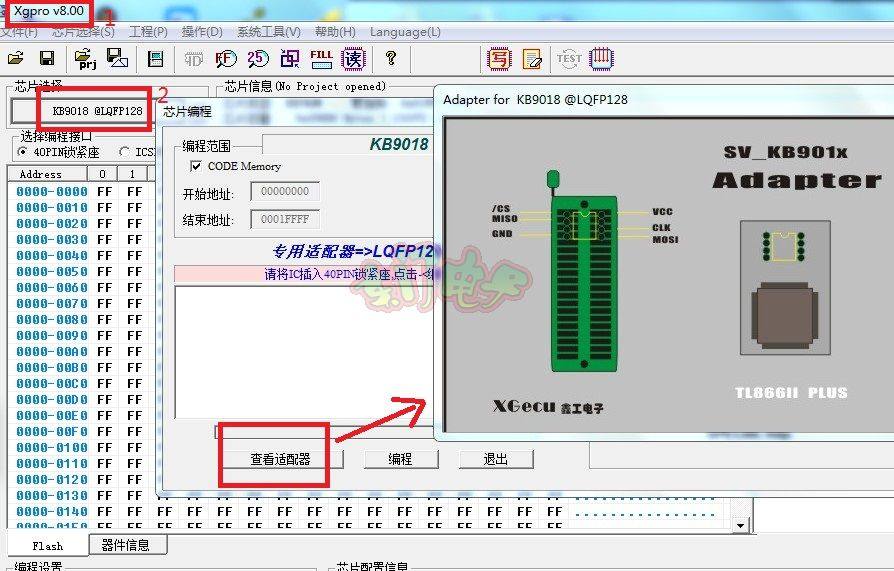This screenshot has height=571, width=894.
Task: Click the TEST toolbar icon
Action: point(569,58)
